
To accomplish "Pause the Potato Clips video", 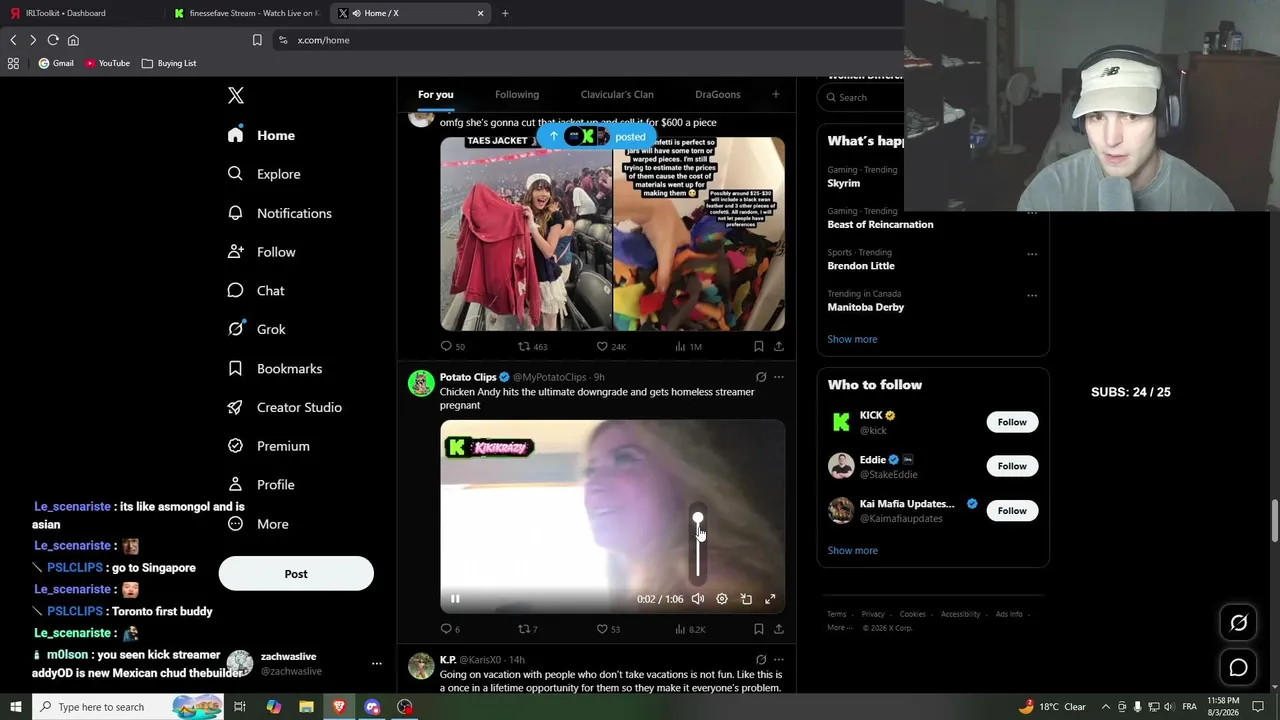I will pyautogui.click(x=455, y=599).
